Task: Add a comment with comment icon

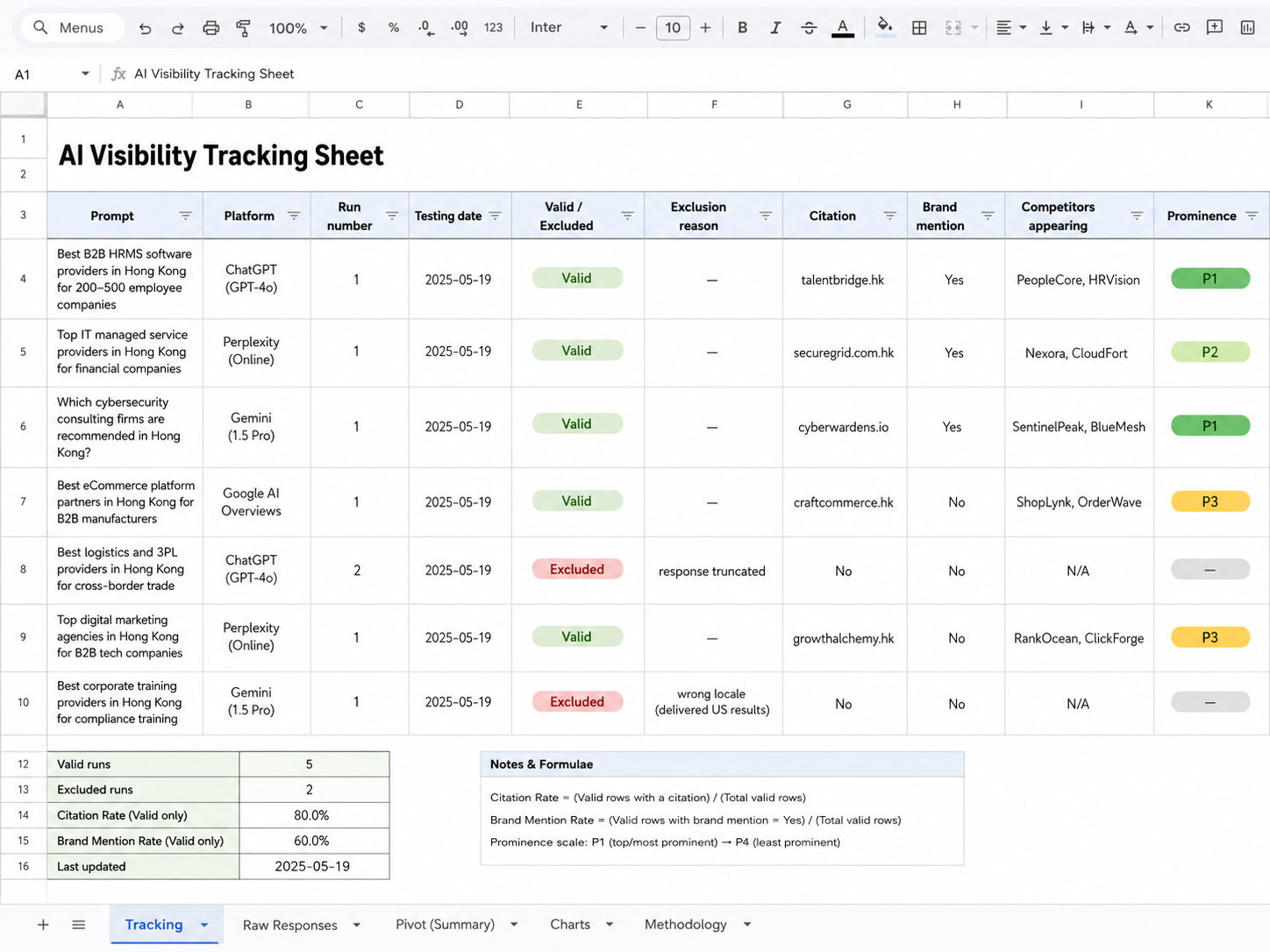Action: 1215,28
